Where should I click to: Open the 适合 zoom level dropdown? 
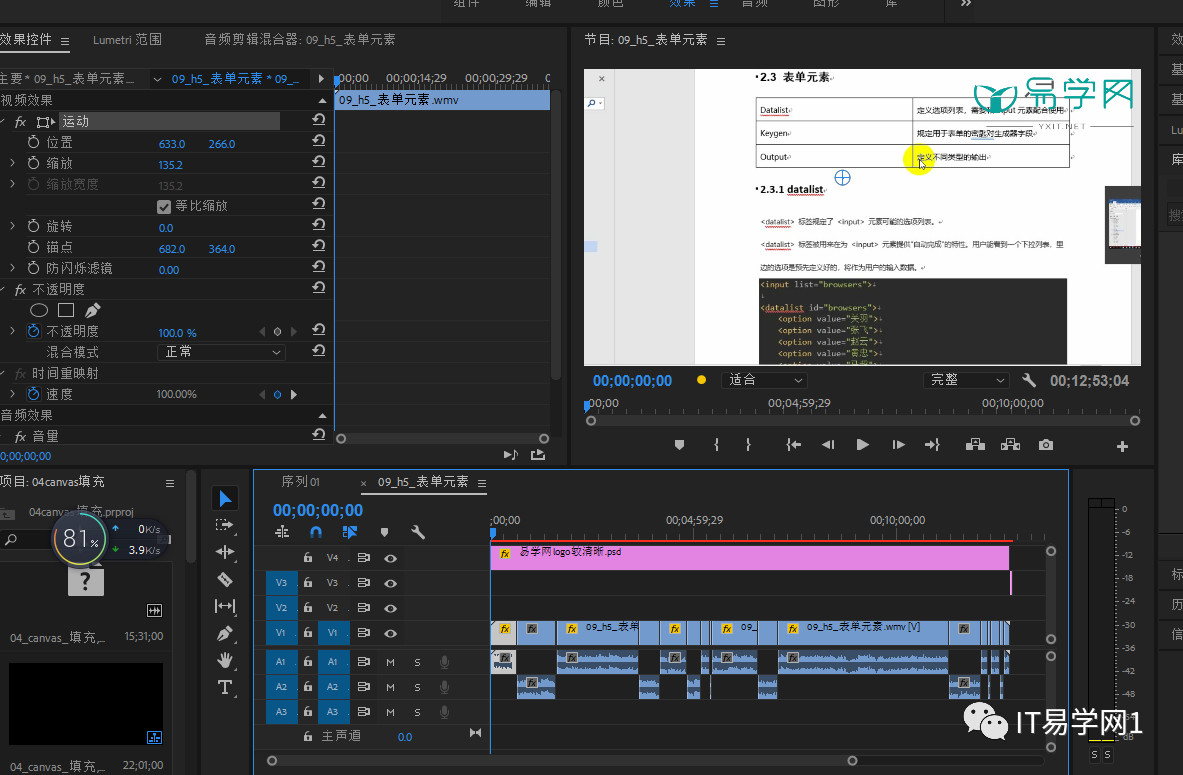(767, 380)
